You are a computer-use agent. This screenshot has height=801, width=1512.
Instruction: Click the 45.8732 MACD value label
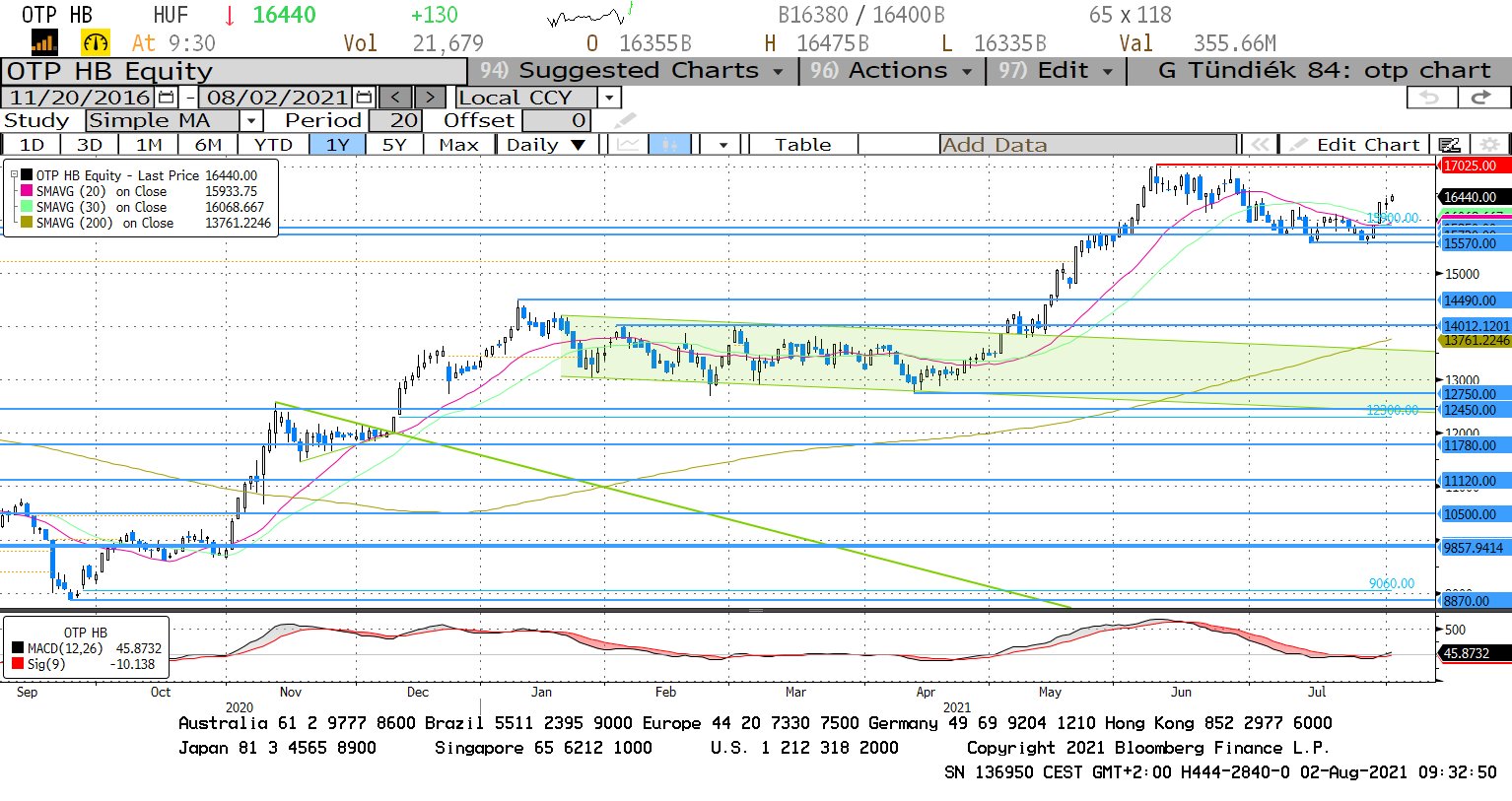pos(1474,653)
